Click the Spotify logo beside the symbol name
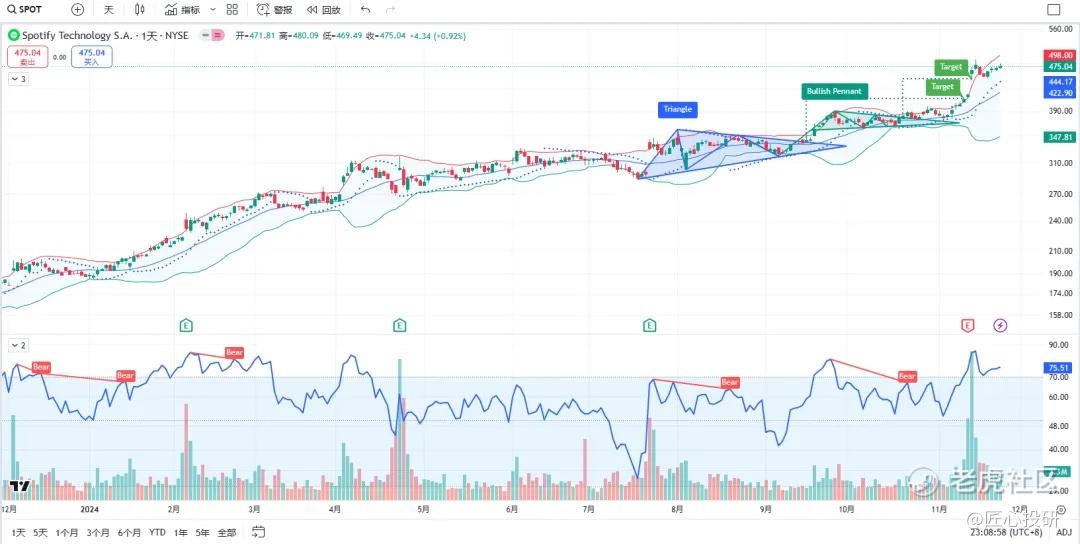 (14, 35)
